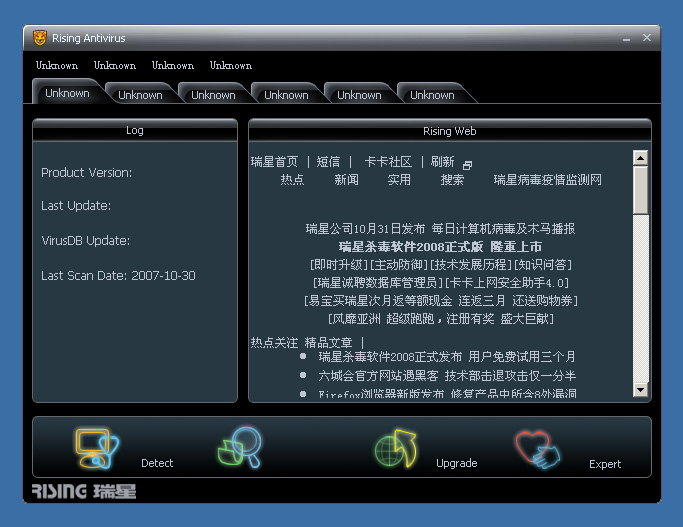Image resolution: width=683 pixels, height=527 pixels.
Task: Visit the 卡卡社区 link
Action: (388, 162)
